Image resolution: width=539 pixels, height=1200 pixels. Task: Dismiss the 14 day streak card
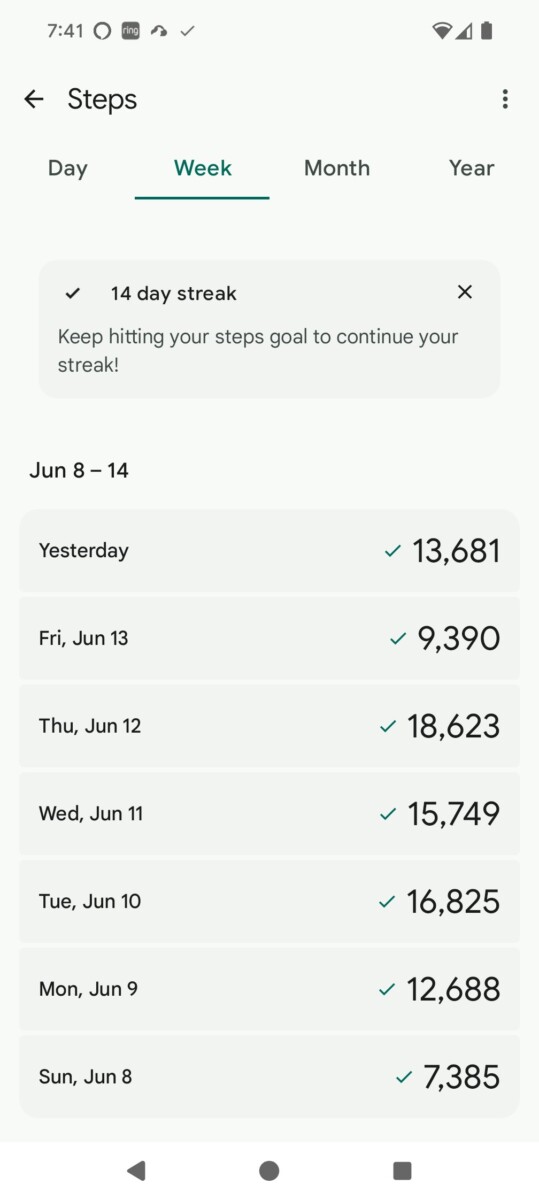(x=464, y=292)
